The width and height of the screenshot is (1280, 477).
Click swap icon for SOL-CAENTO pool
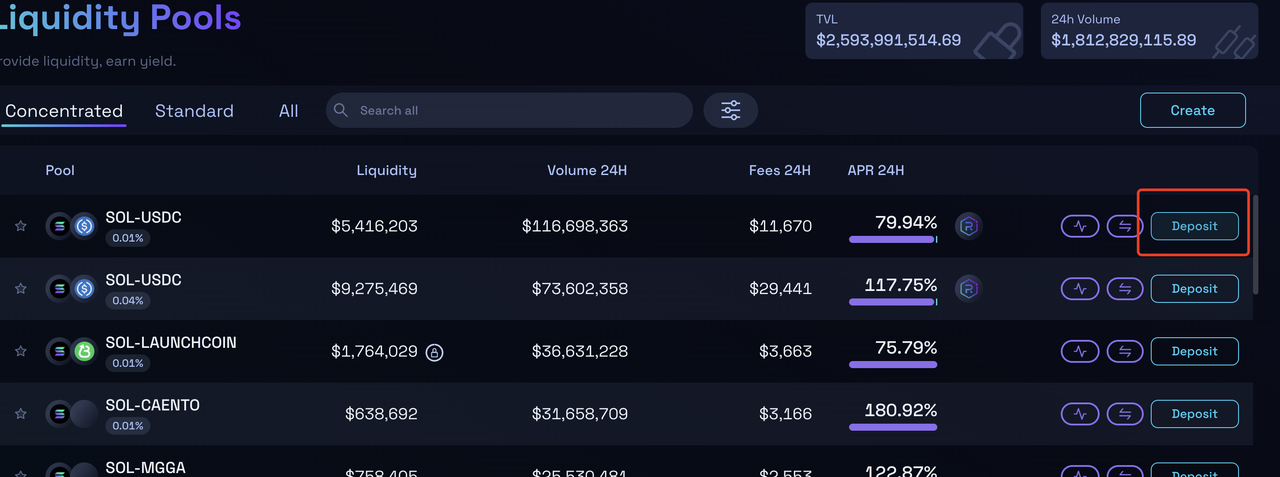[1125, 414]
